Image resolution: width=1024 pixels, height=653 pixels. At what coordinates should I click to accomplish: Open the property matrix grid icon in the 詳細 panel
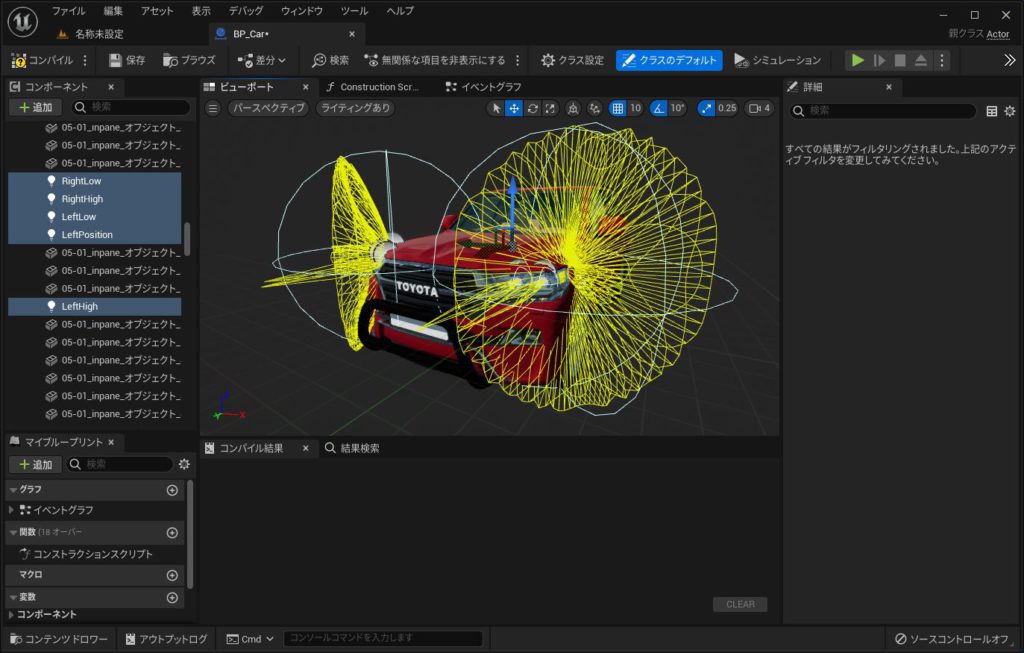click(x=991, y=111)
